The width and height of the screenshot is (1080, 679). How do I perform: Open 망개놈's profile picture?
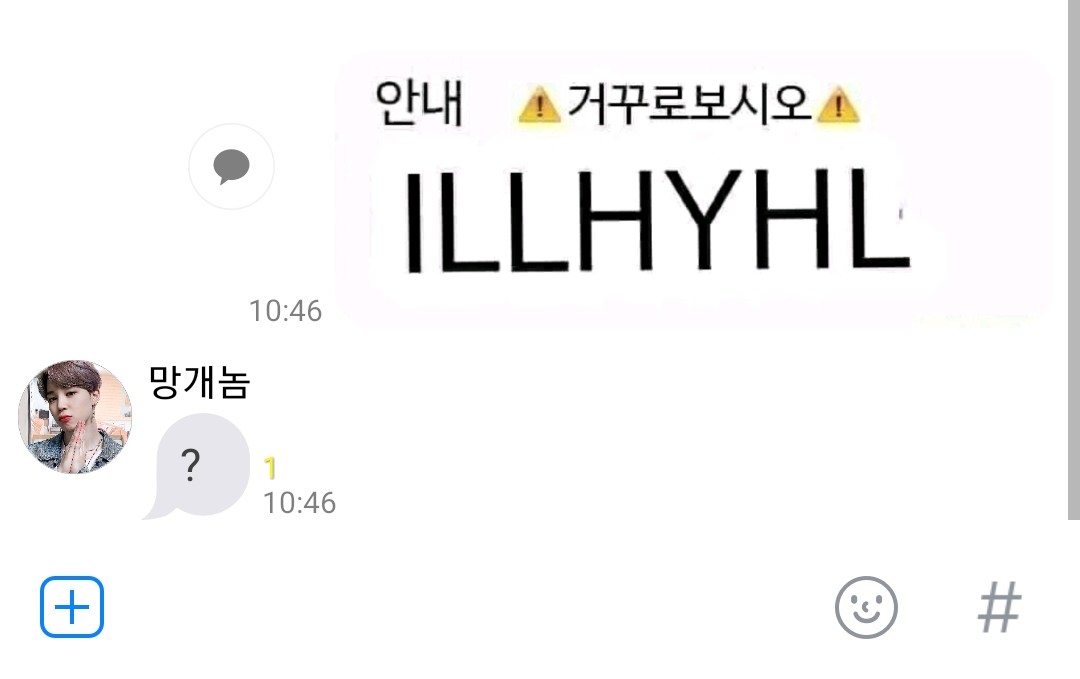74,416
